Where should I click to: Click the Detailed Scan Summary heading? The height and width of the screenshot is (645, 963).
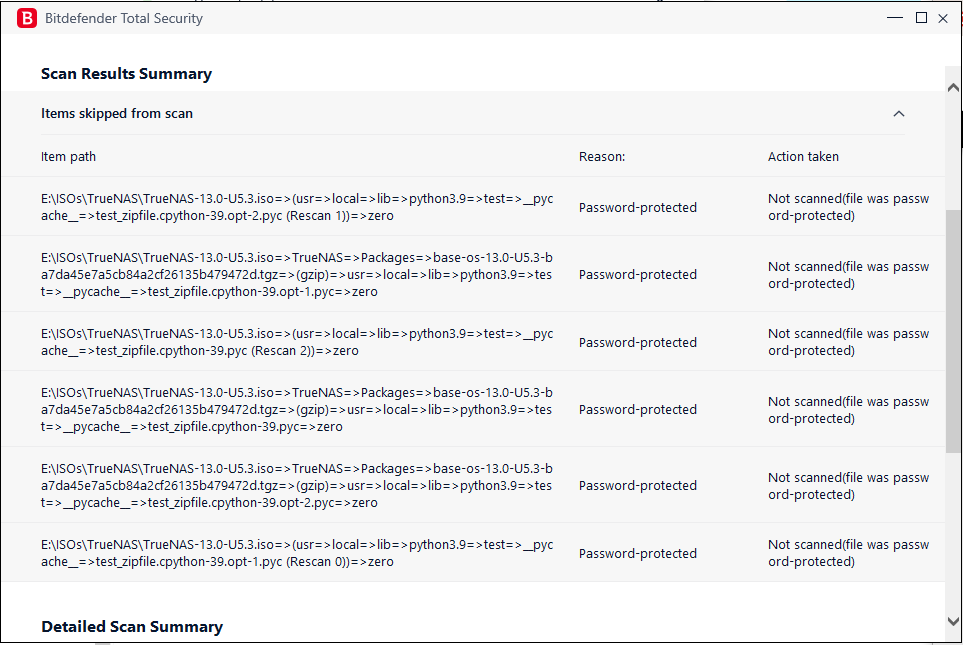[x=132, y=627]
